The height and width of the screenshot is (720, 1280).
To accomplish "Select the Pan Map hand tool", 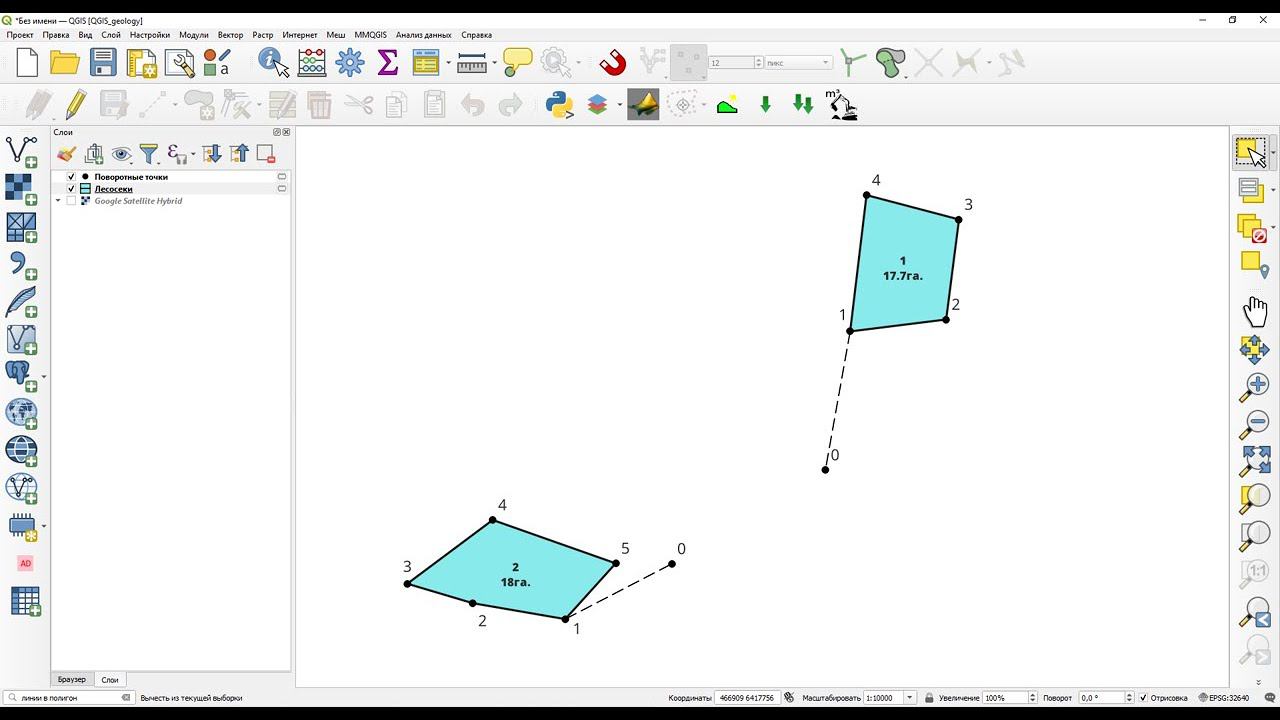I will click(1254, 311).
